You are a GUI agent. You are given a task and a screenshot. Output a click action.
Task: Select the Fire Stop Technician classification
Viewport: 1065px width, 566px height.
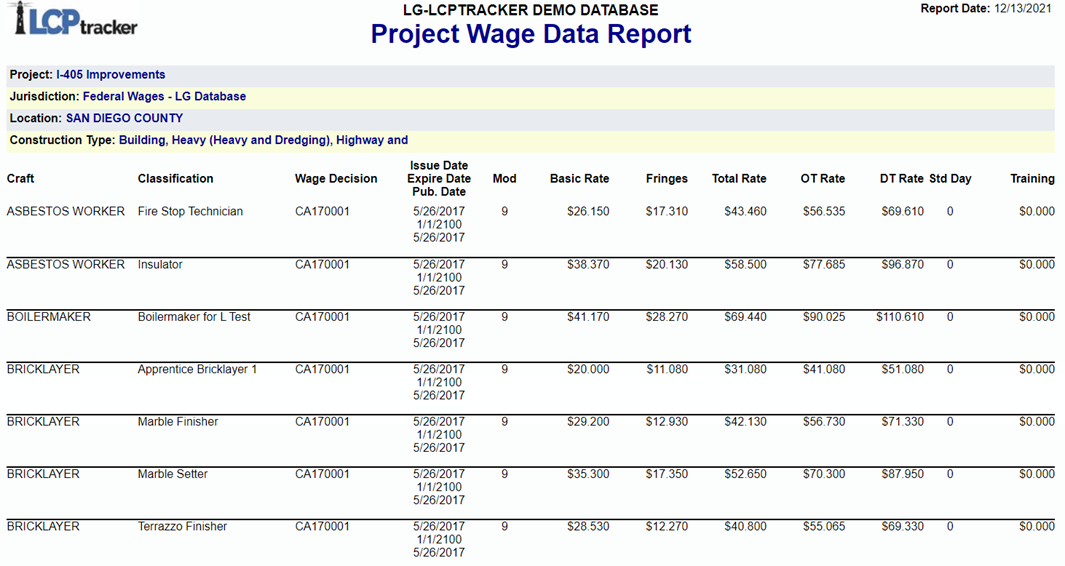tap(190, 211)
